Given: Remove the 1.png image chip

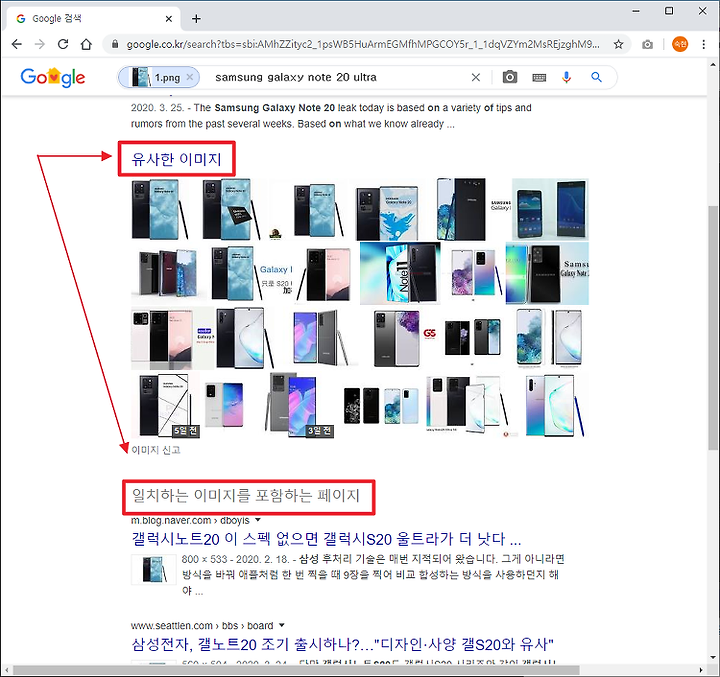Looking at the screenshot, I should (190, 77).
